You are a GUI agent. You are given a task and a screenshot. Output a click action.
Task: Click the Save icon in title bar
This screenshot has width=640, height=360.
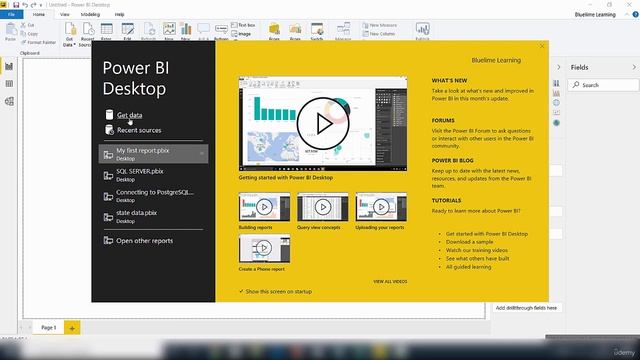(16, 5)
